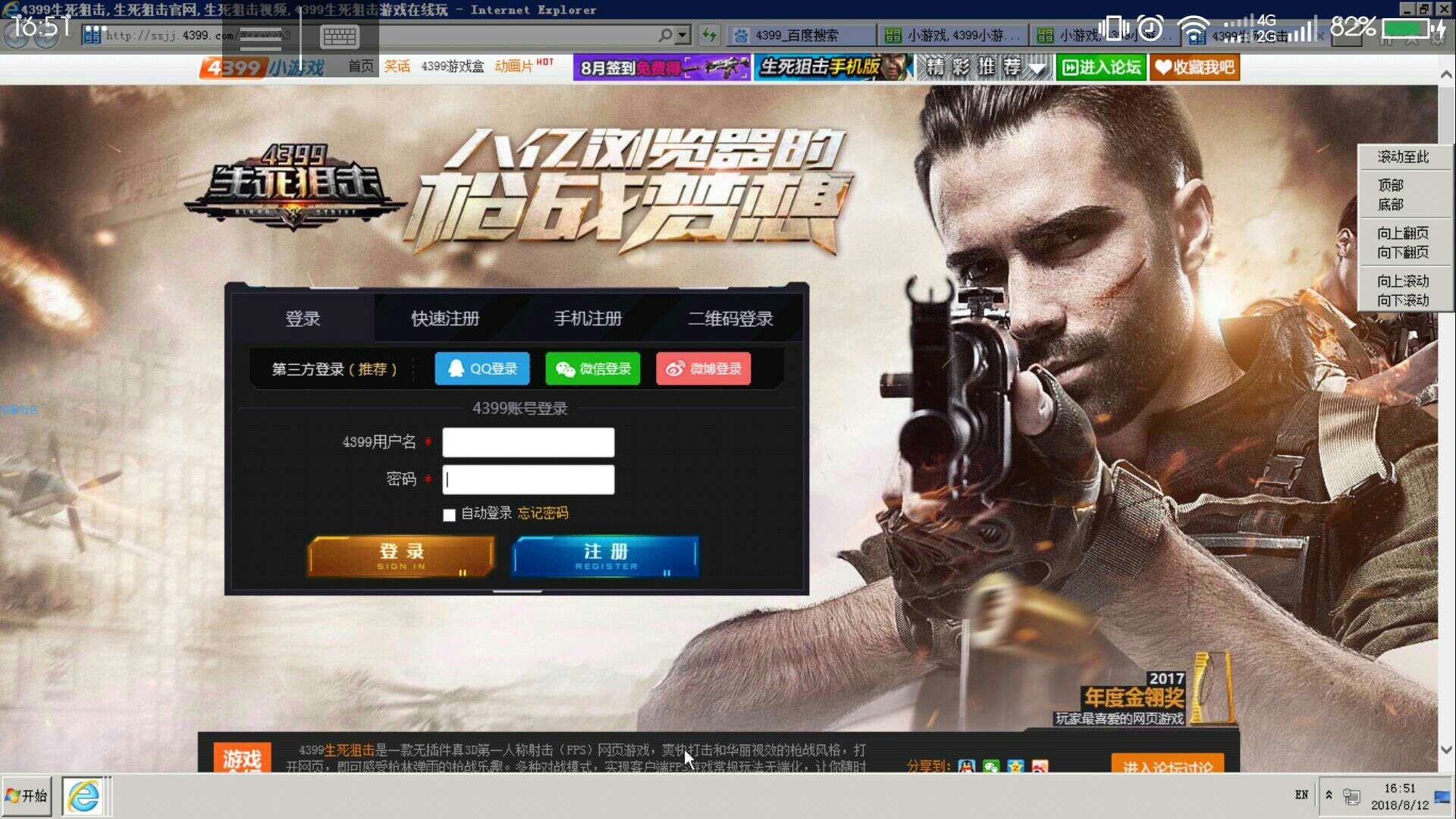Open the 忘记密码 link
Viewport: 1456px width, 819px height.
543,513
